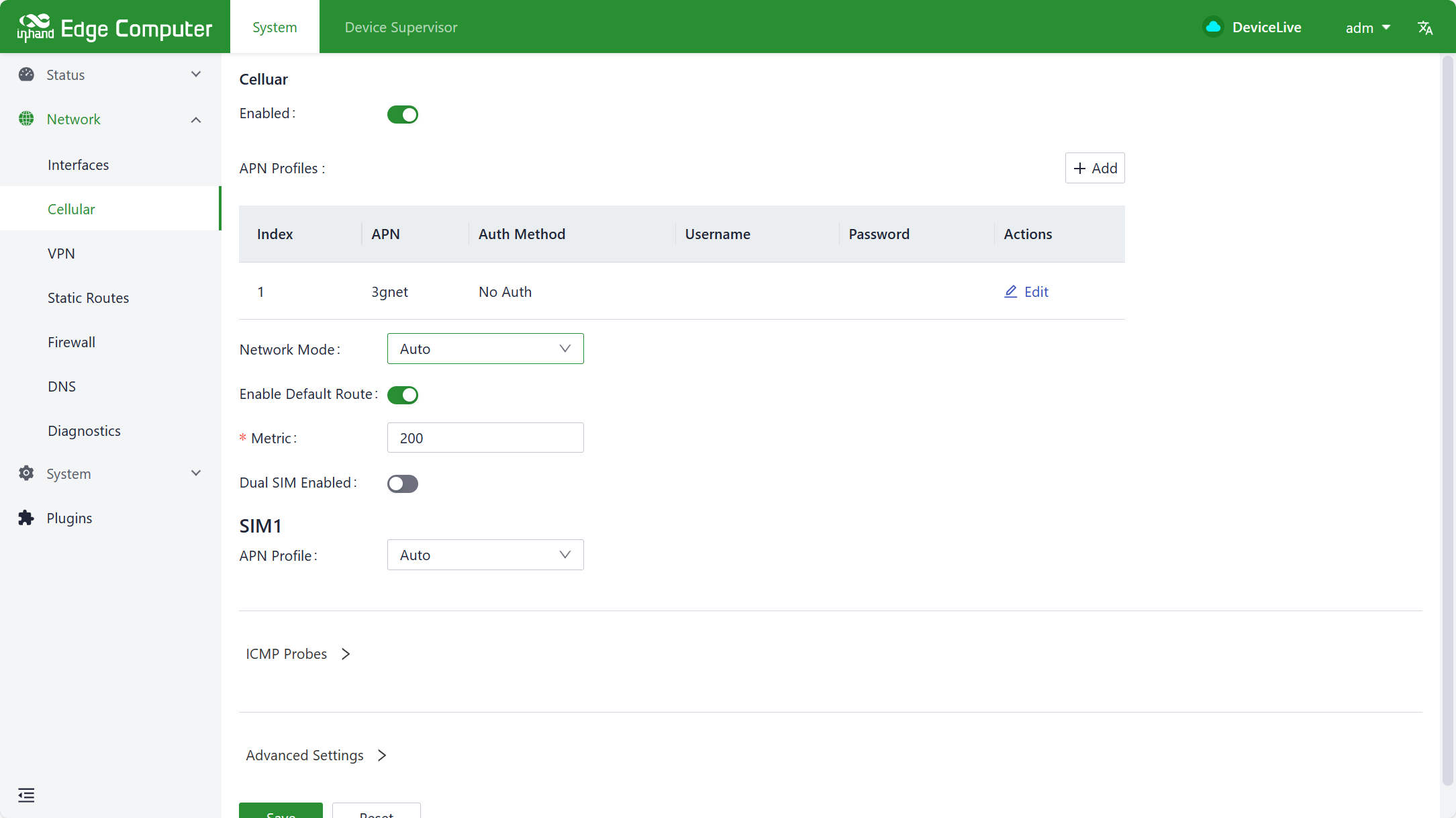1456x818 pixels.
Task: Open the Network Mode dropdown
Action: click(485, 349)
